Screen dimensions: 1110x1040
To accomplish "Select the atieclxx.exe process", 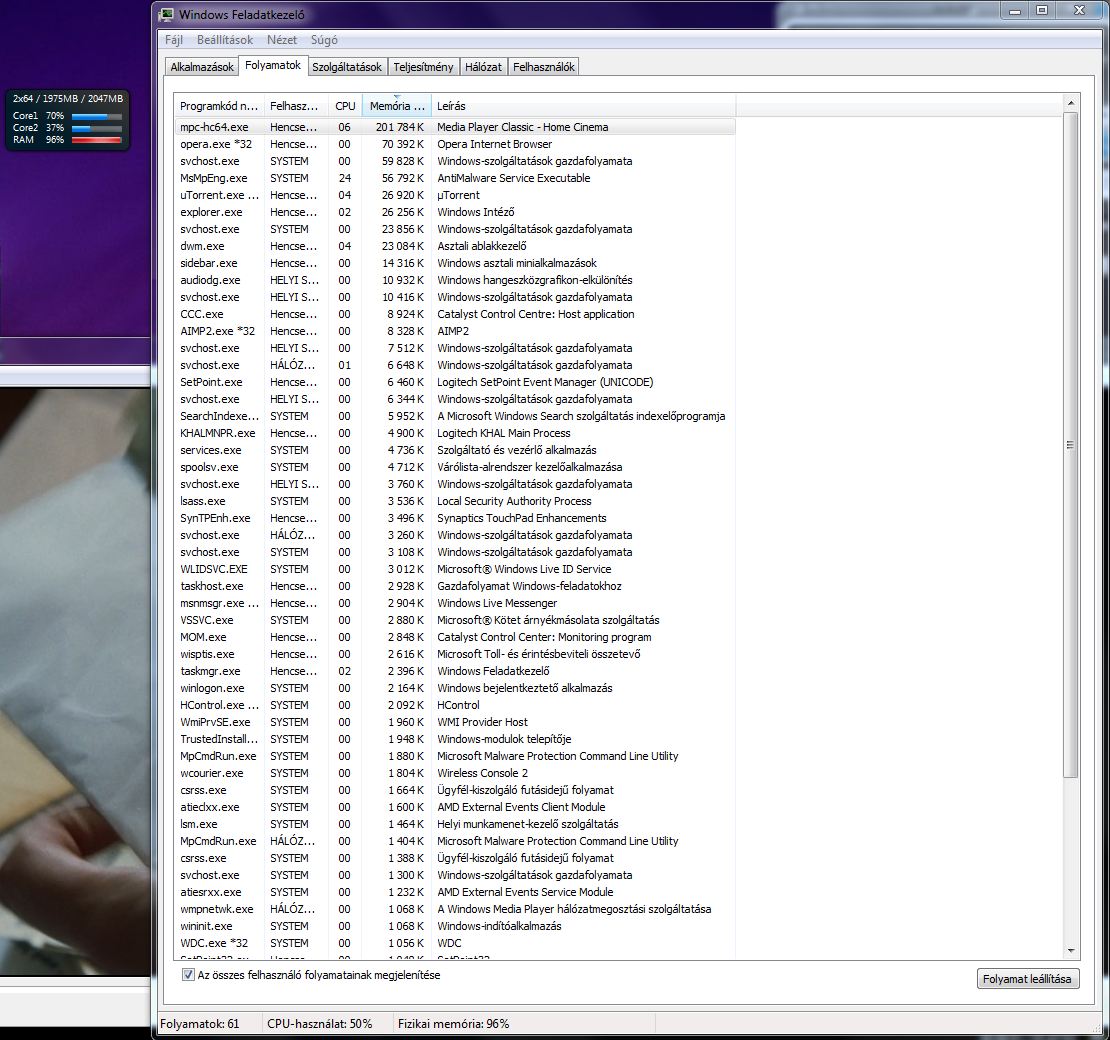I will [x=455, y=806].
